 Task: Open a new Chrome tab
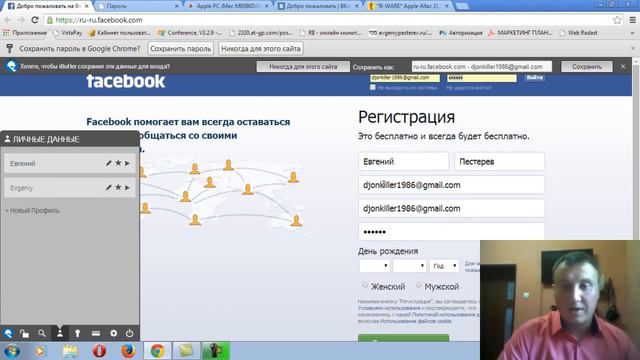[461, 6]
